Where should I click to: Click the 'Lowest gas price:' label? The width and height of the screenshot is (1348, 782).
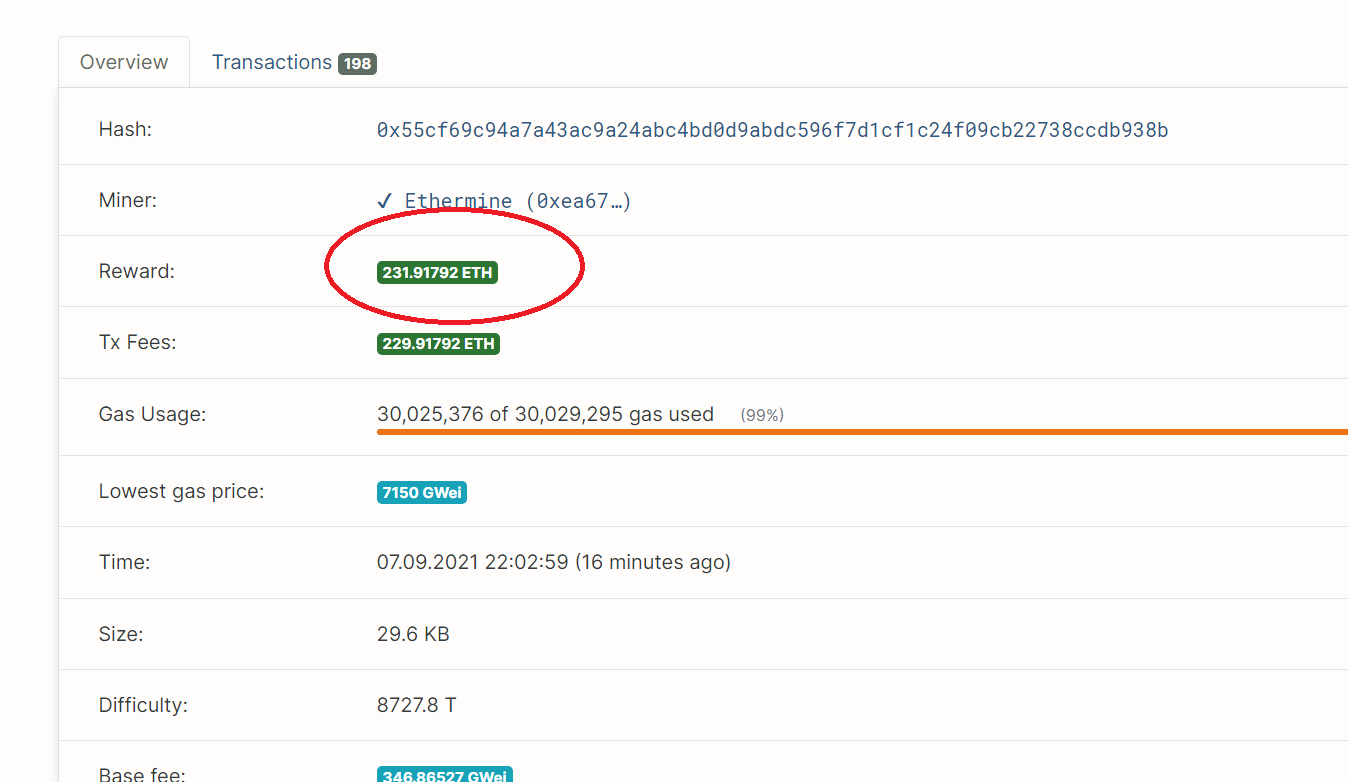181,491
